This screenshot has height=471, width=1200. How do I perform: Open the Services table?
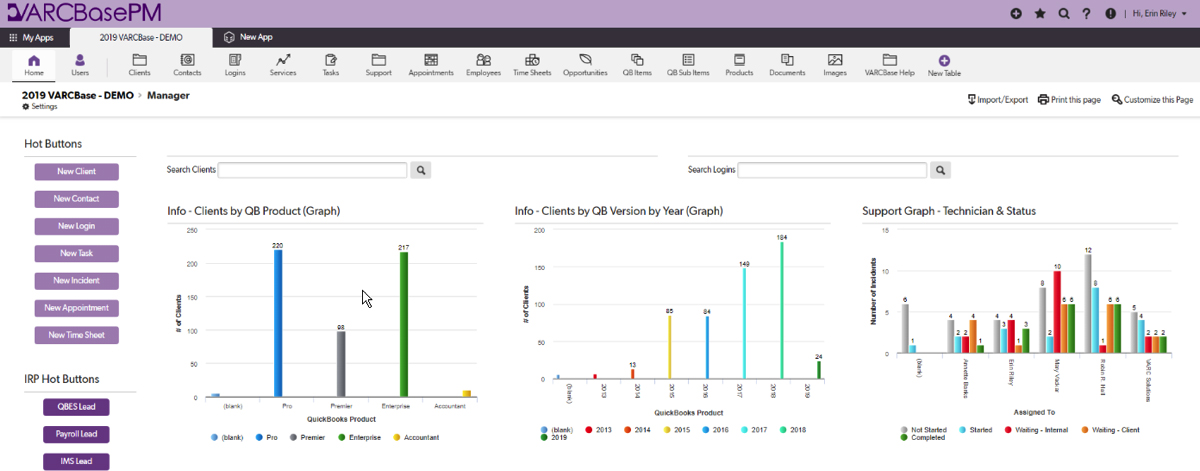click(283, 65)
